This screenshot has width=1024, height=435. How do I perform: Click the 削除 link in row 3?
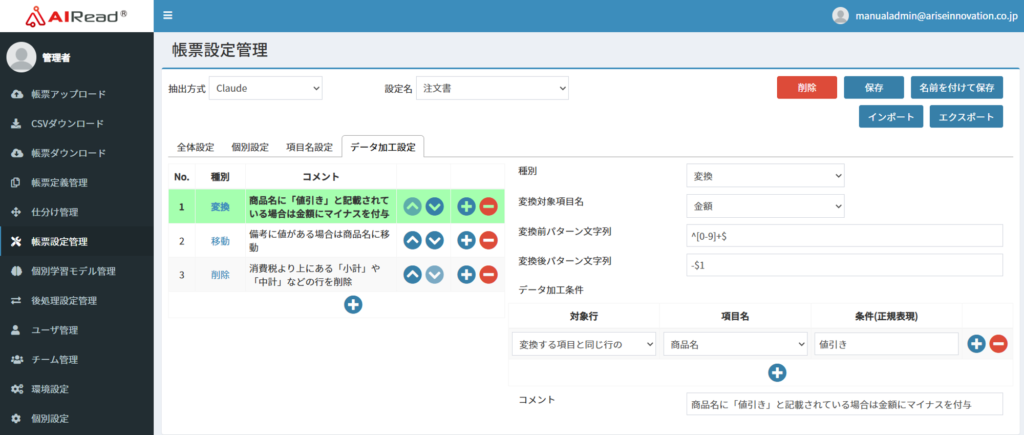click(220, 274)
